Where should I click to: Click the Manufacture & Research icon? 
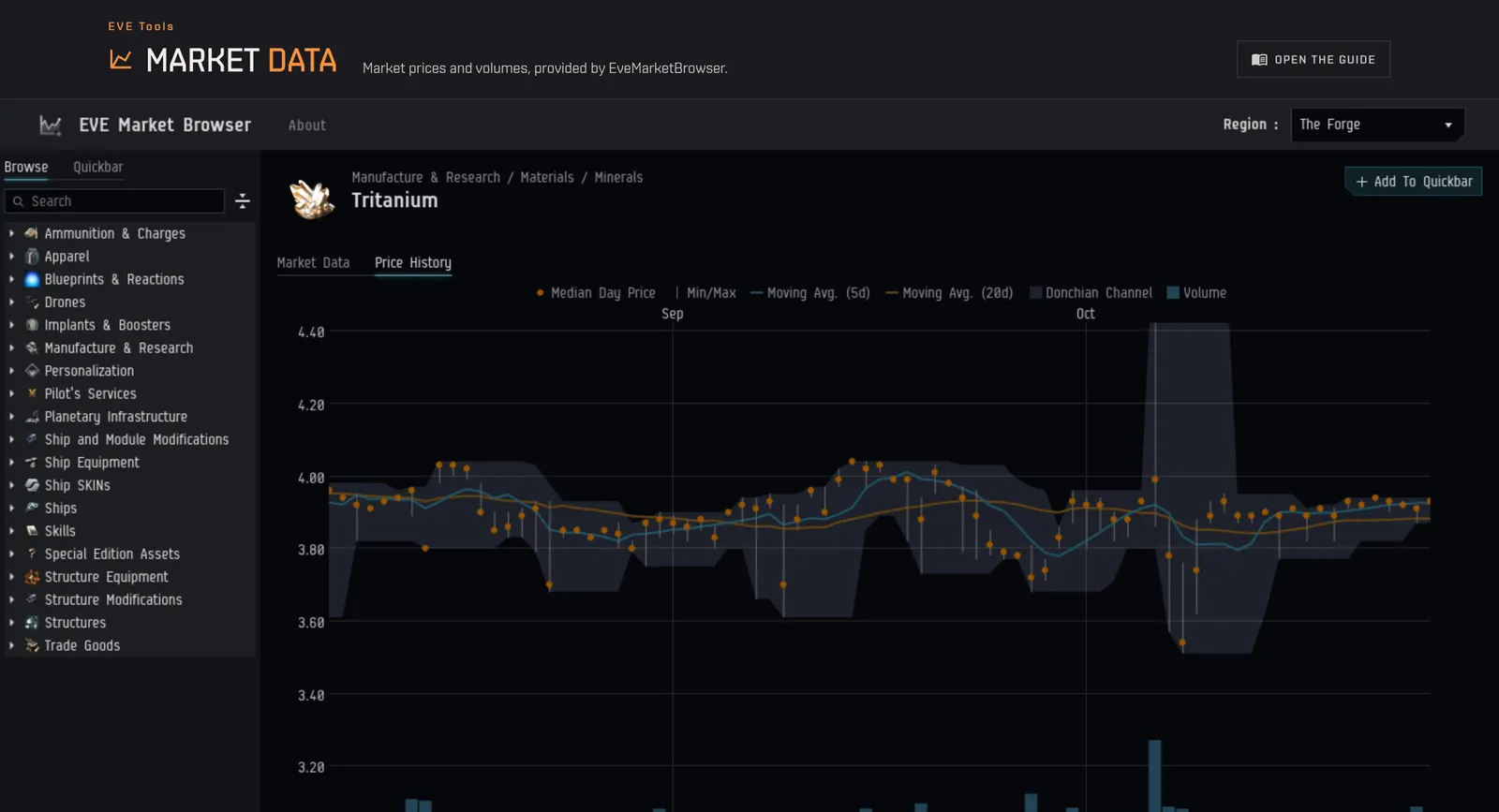pos(32,347)
